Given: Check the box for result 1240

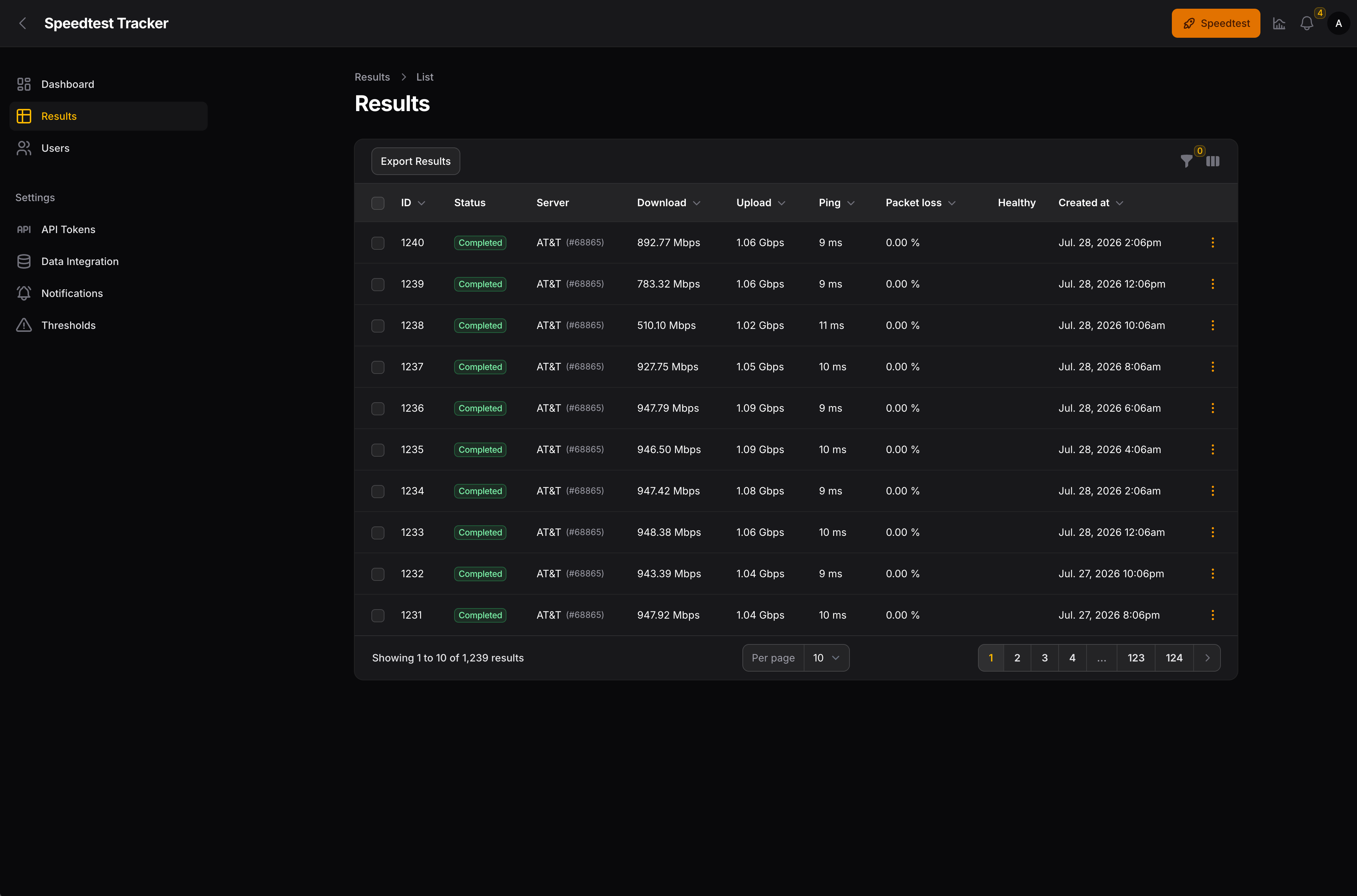Looking at the screenshot, I should click(x=378, y=243).
